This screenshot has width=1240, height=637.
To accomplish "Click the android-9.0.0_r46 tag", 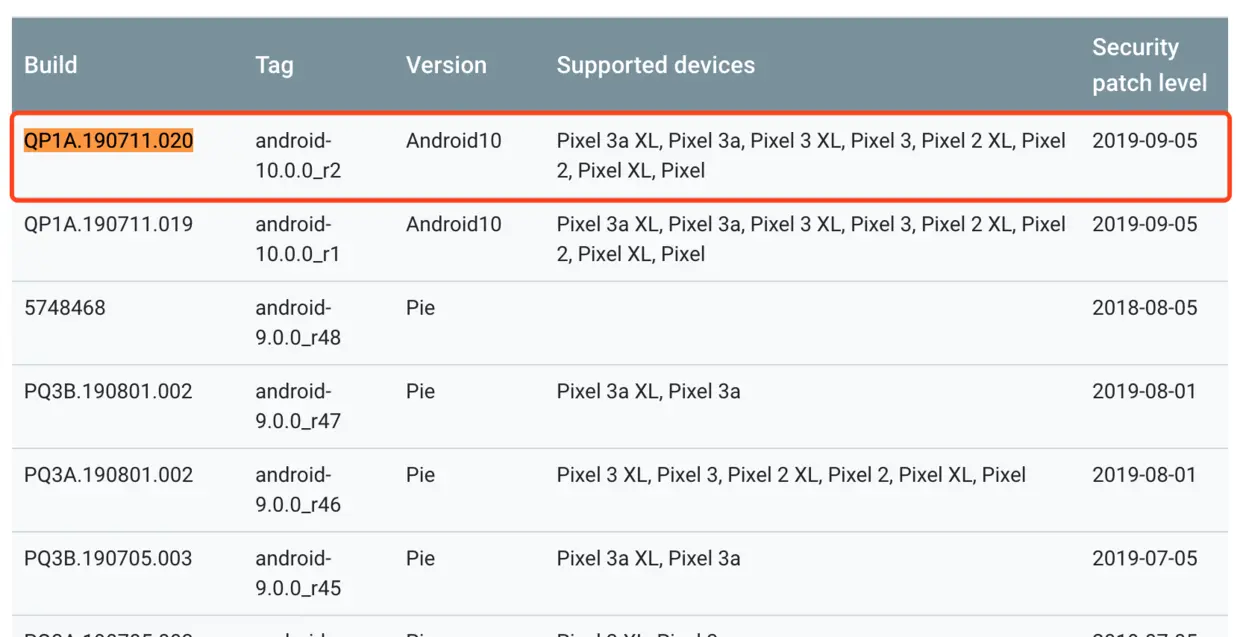I will tap(298, 490).
